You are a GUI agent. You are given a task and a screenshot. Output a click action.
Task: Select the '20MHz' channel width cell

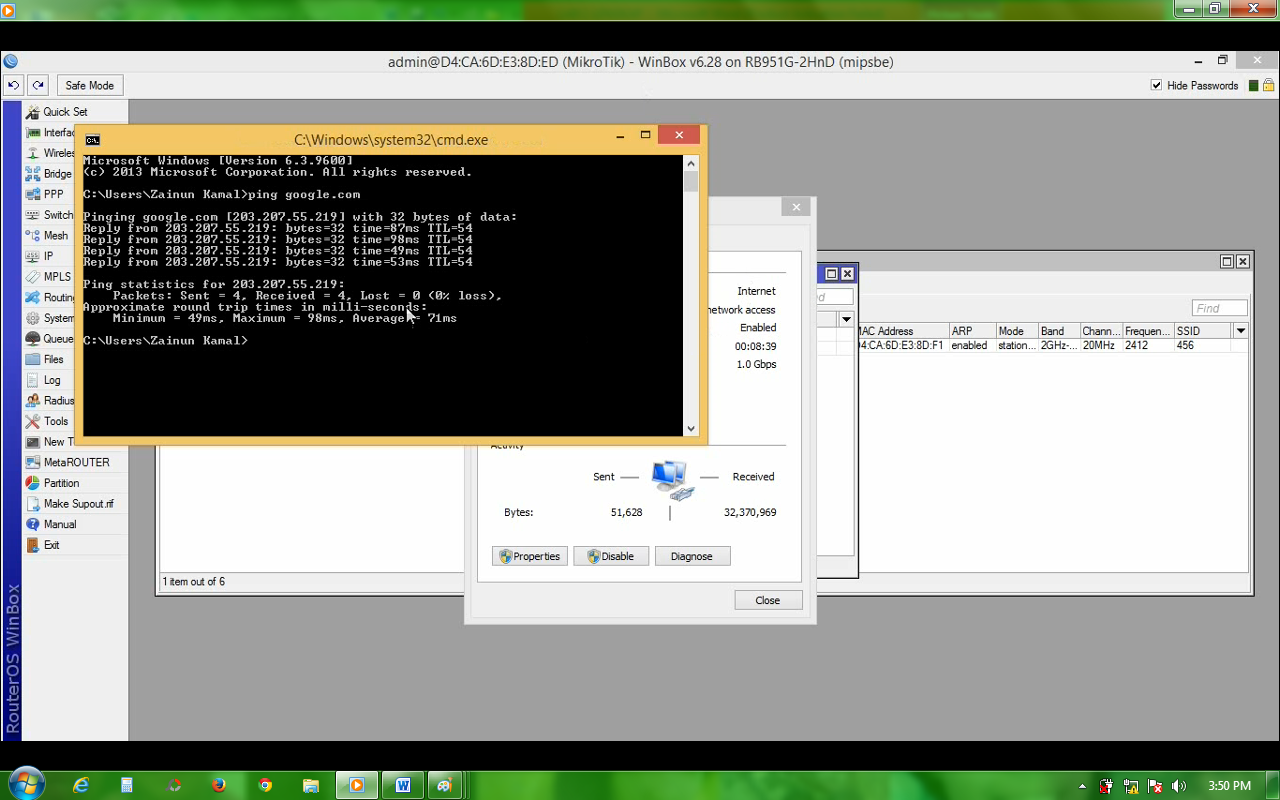1101,345
